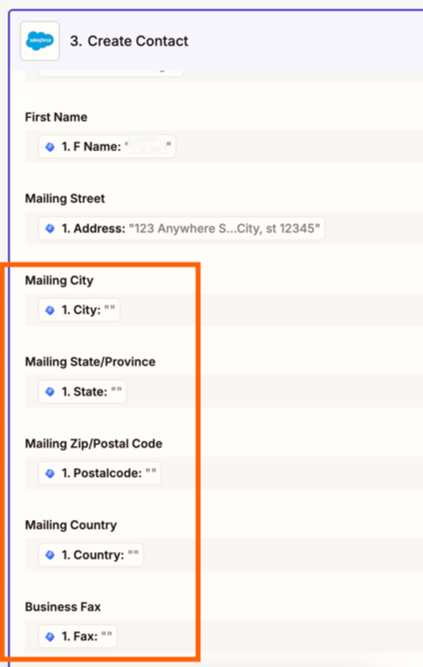This screenshot has height=667, width=423.
Task: Click the icon in the Country pill
Action: click(50, 555)
